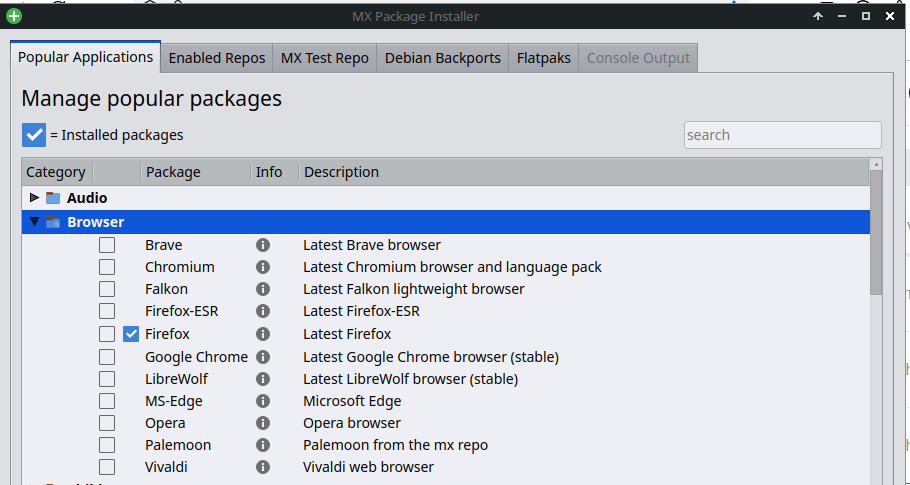Click 'Latest Brave browser' description
910x485 pixels.
point(371,245)
